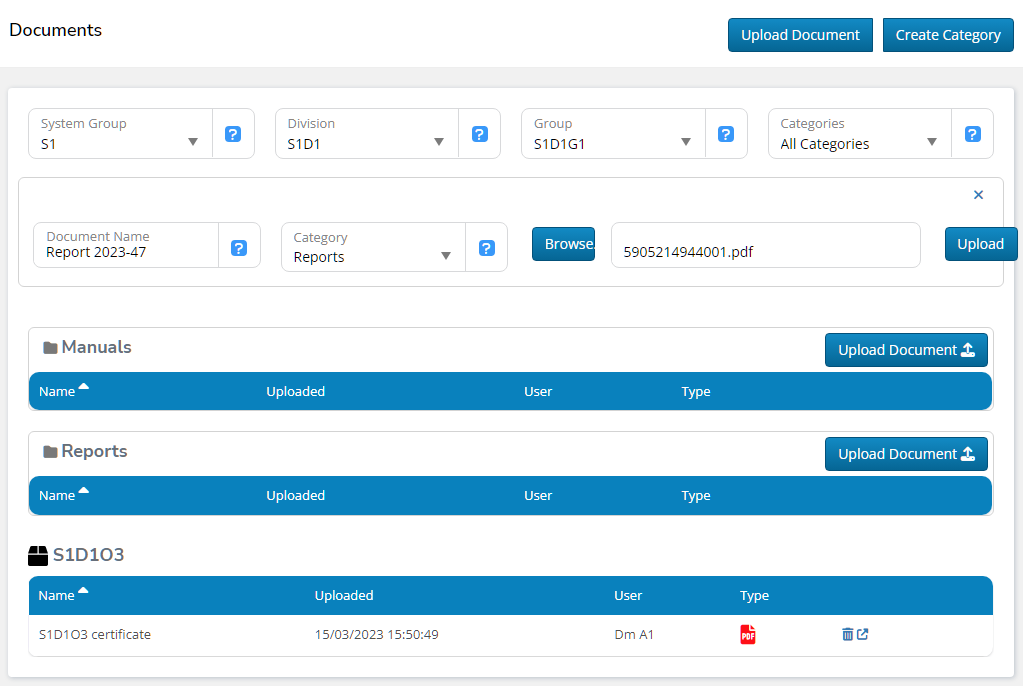
Task: Click Browse to choose a file
Action: tap(563, 244)
